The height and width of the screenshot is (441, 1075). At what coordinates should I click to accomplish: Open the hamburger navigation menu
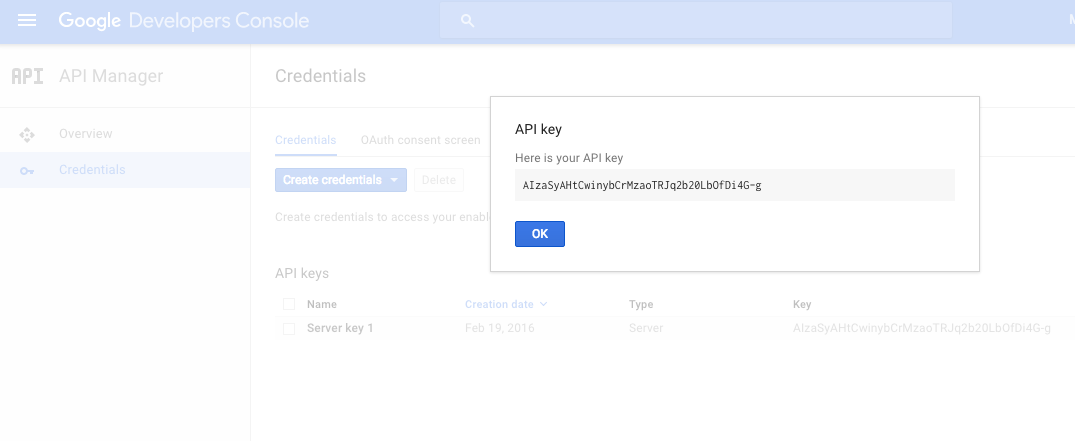click(x=27, y=21)
